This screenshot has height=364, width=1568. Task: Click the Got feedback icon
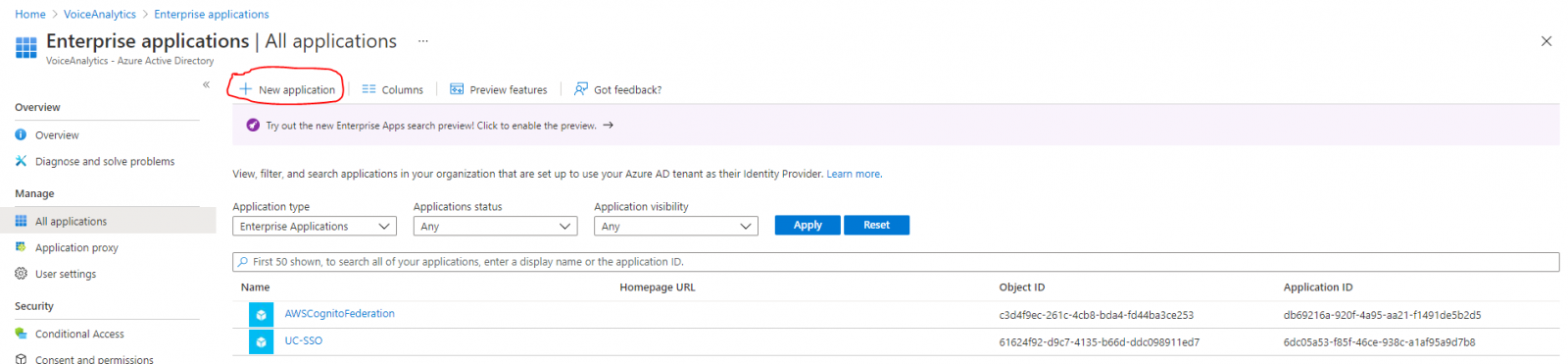tap(581, 89)
